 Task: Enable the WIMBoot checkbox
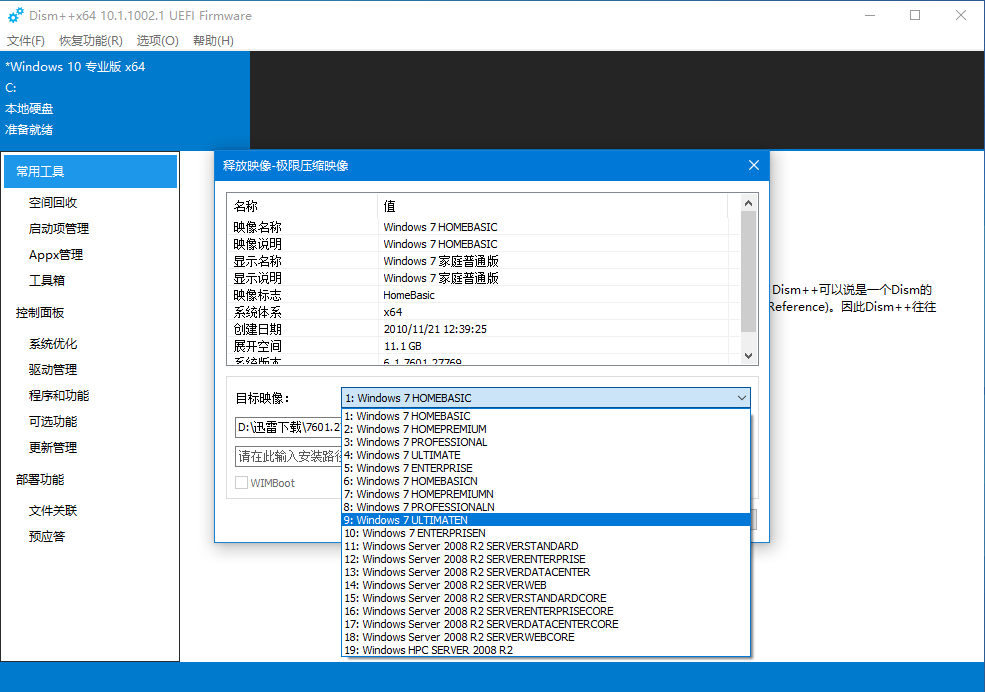click(x=241, y=483)
